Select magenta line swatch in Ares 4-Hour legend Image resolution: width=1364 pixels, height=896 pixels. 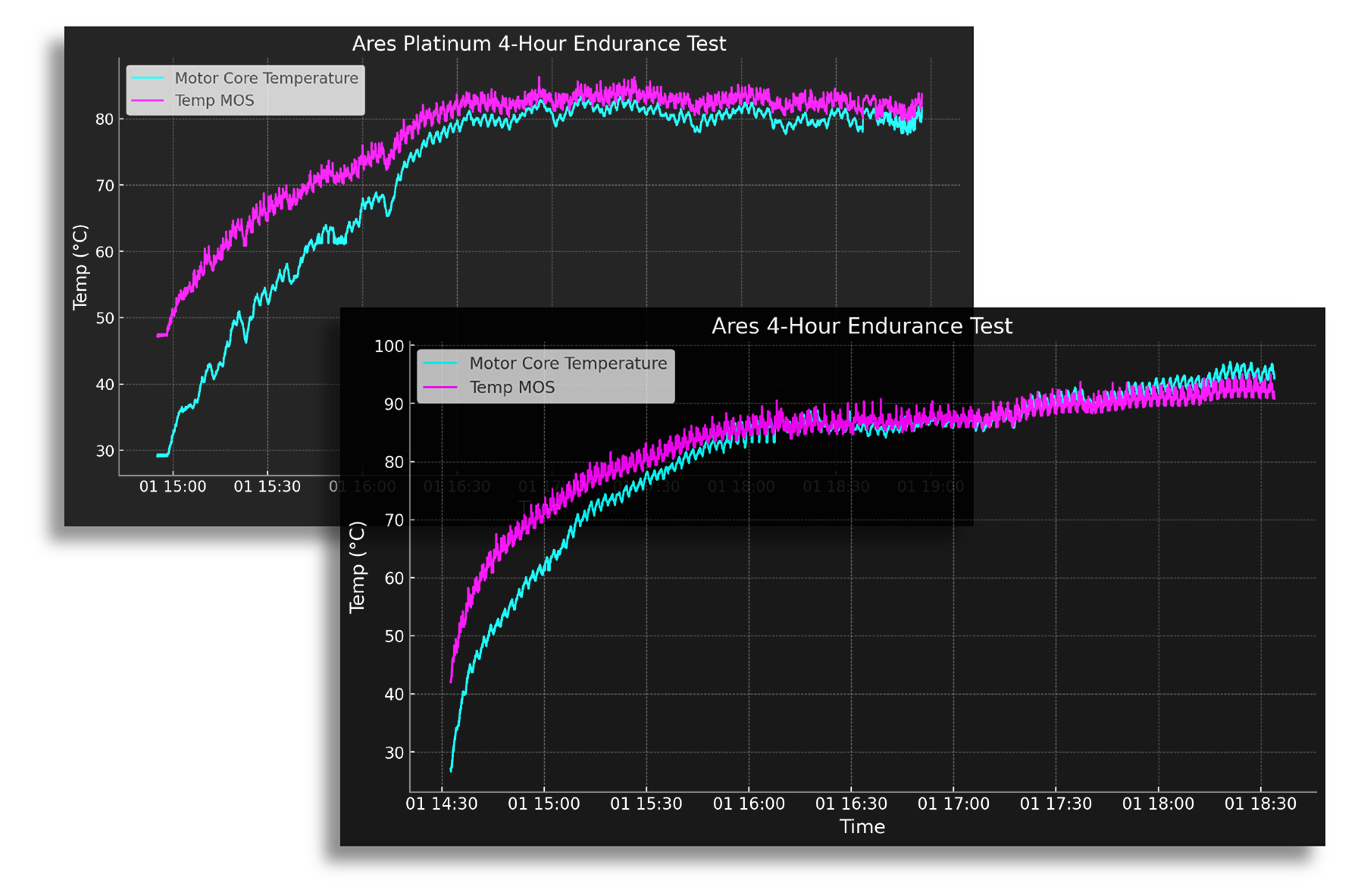pyautogui.click(x=440, y=387)
